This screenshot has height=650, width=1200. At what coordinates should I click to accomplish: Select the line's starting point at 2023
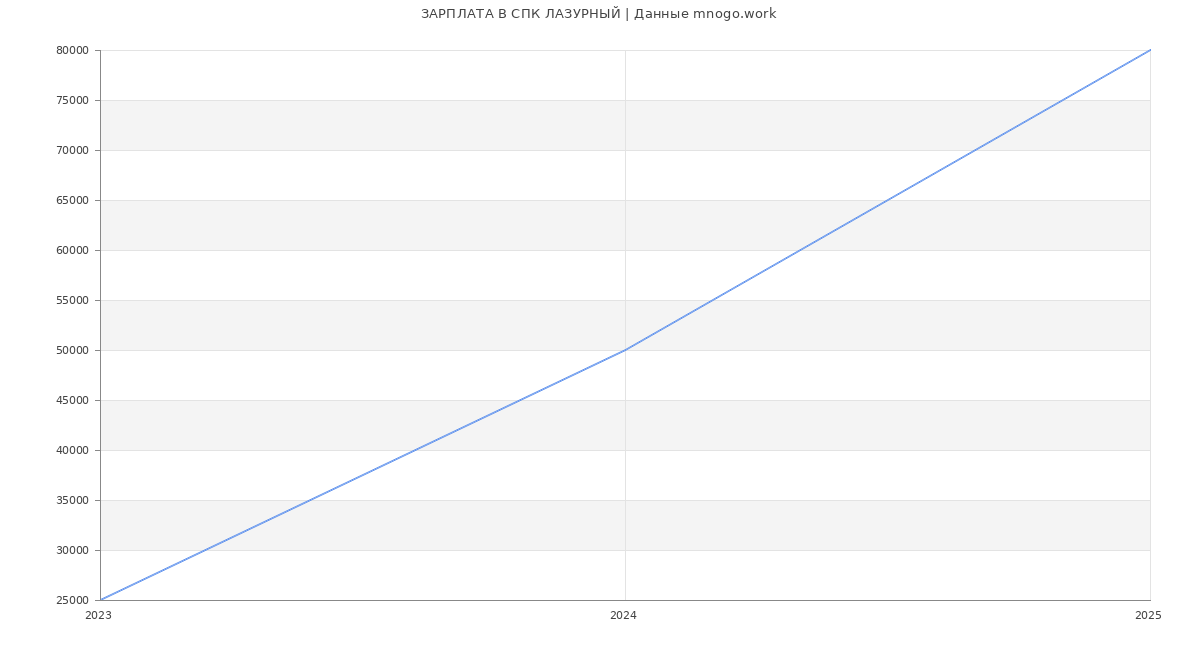click(101, 600)
